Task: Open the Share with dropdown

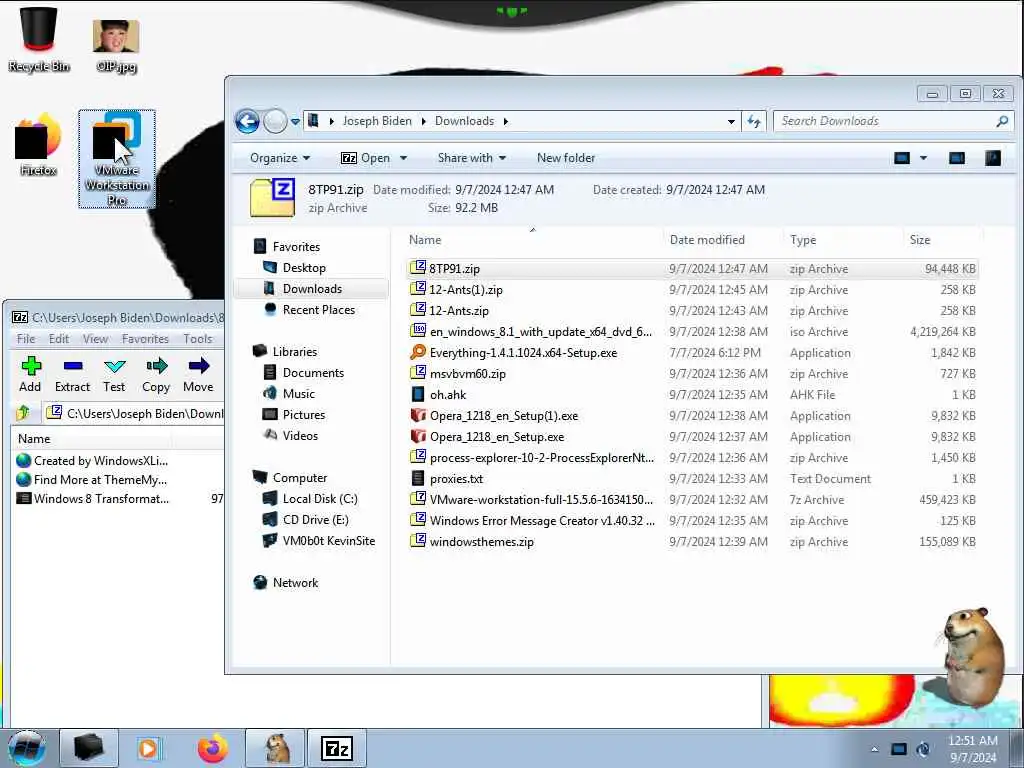Action: 472,158
